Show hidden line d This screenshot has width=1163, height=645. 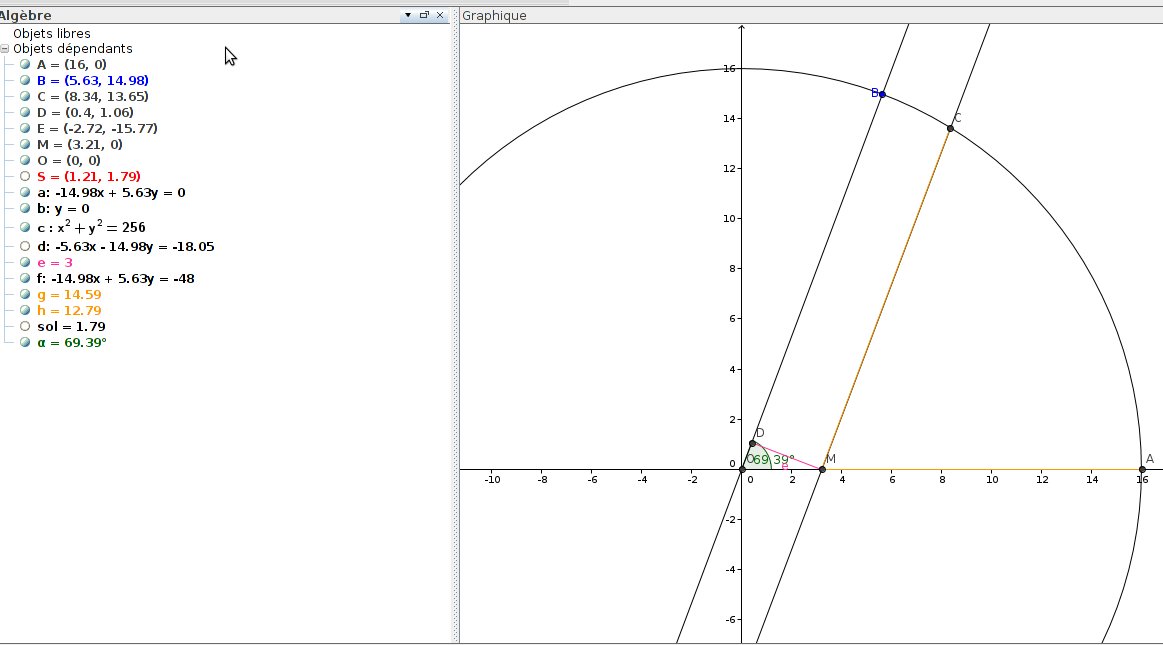click(25, 246)
